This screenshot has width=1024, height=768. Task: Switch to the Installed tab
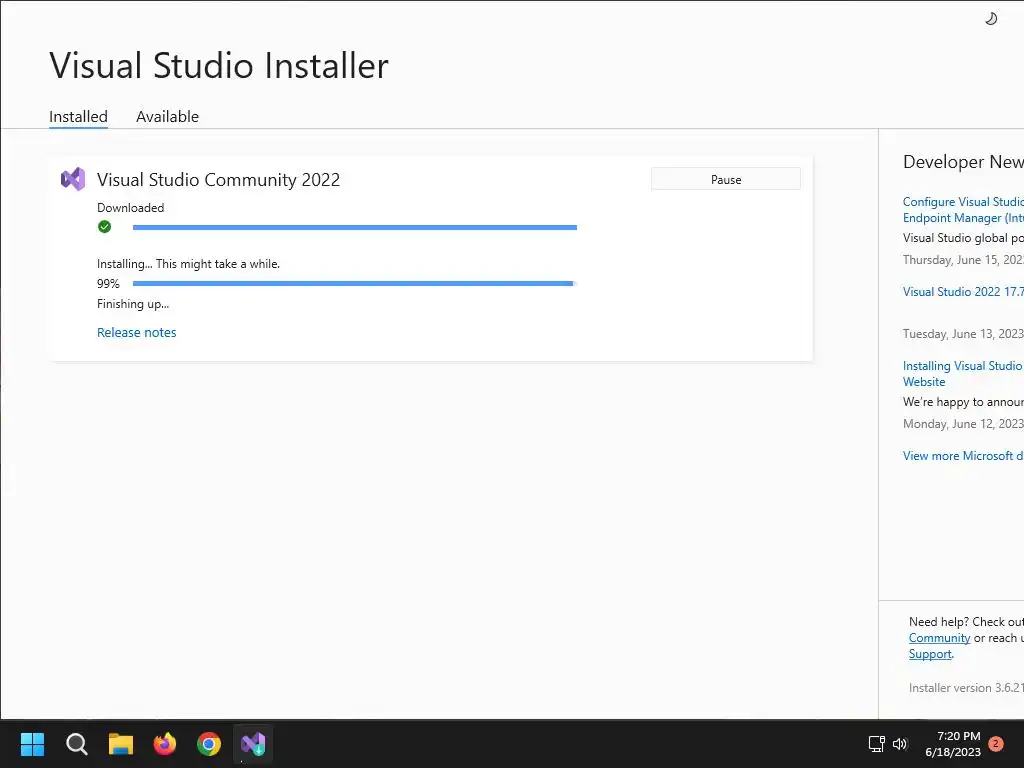(x=78, y=117)
